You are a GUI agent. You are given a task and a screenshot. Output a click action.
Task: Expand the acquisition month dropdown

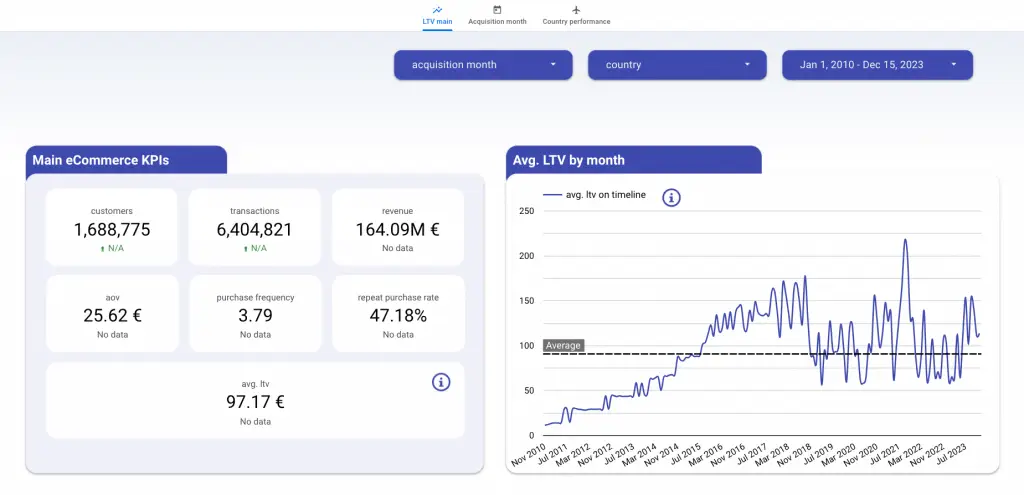[483, 65]
